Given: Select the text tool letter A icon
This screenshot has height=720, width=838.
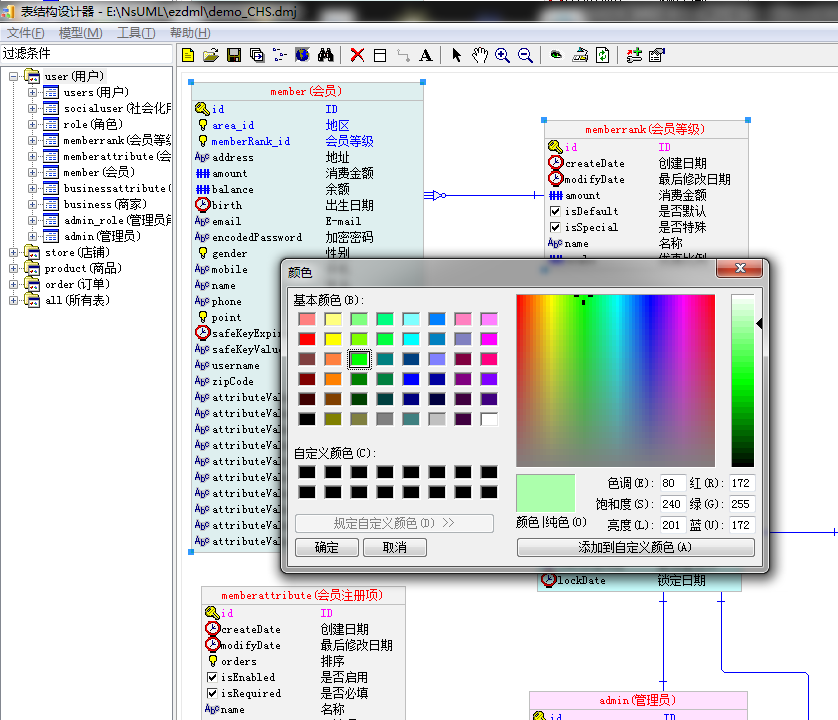Looking at the screenshot, I should coord(425,55).
